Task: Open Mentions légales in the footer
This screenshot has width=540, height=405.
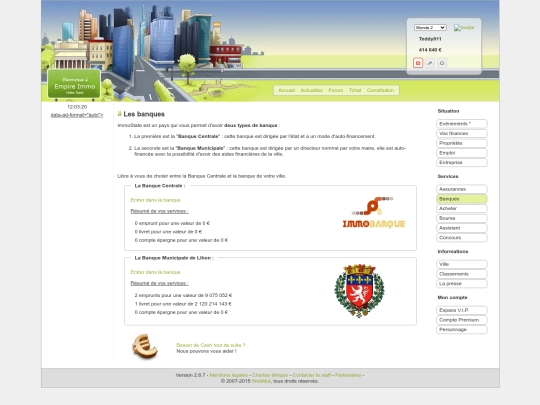Action: point(229,375)
